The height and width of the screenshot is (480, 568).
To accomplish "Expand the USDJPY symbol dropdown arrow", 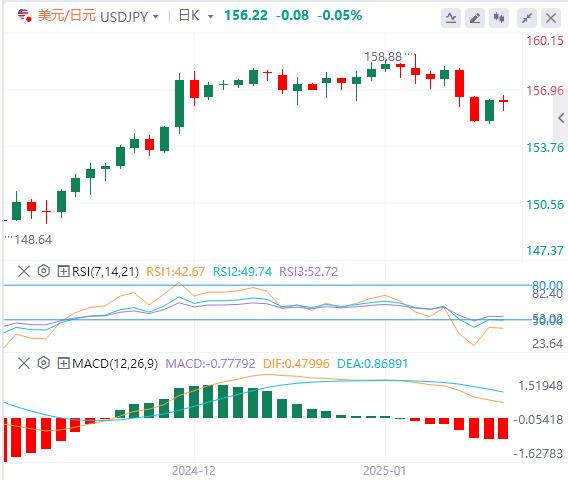I will 156,17.
